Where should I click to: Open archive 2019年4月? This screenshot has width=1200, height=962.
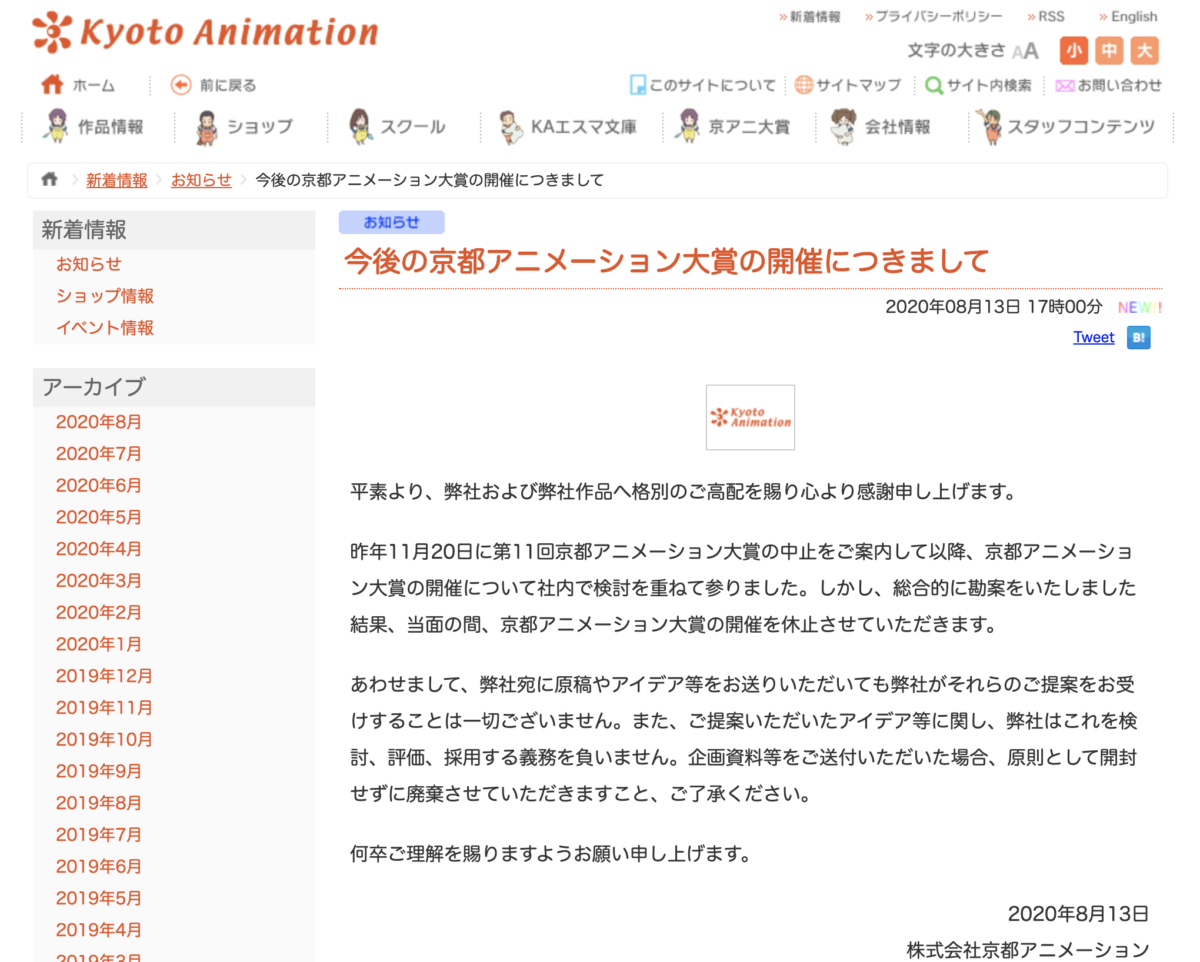(99, 930)
